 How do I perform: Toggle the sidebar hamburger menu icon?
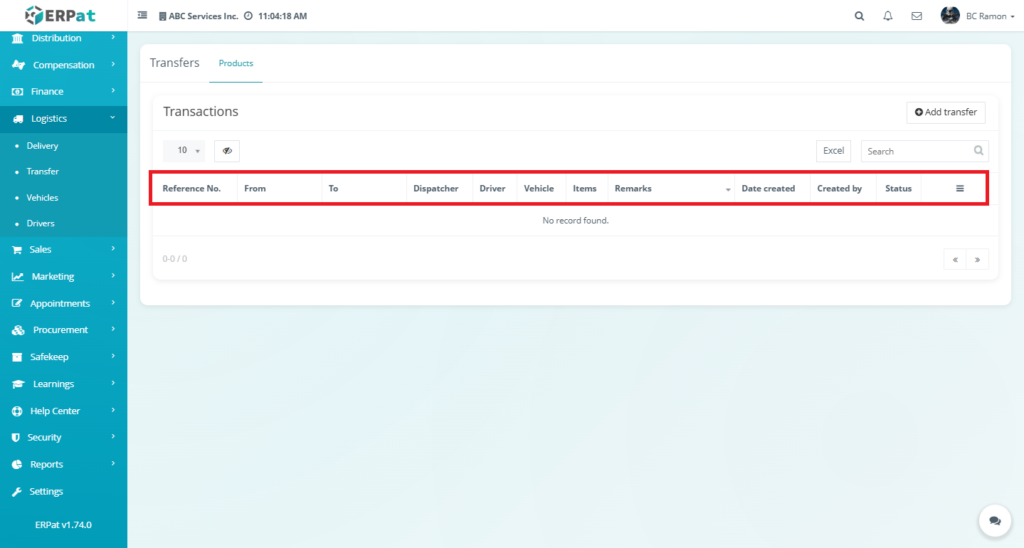point(142,16)
